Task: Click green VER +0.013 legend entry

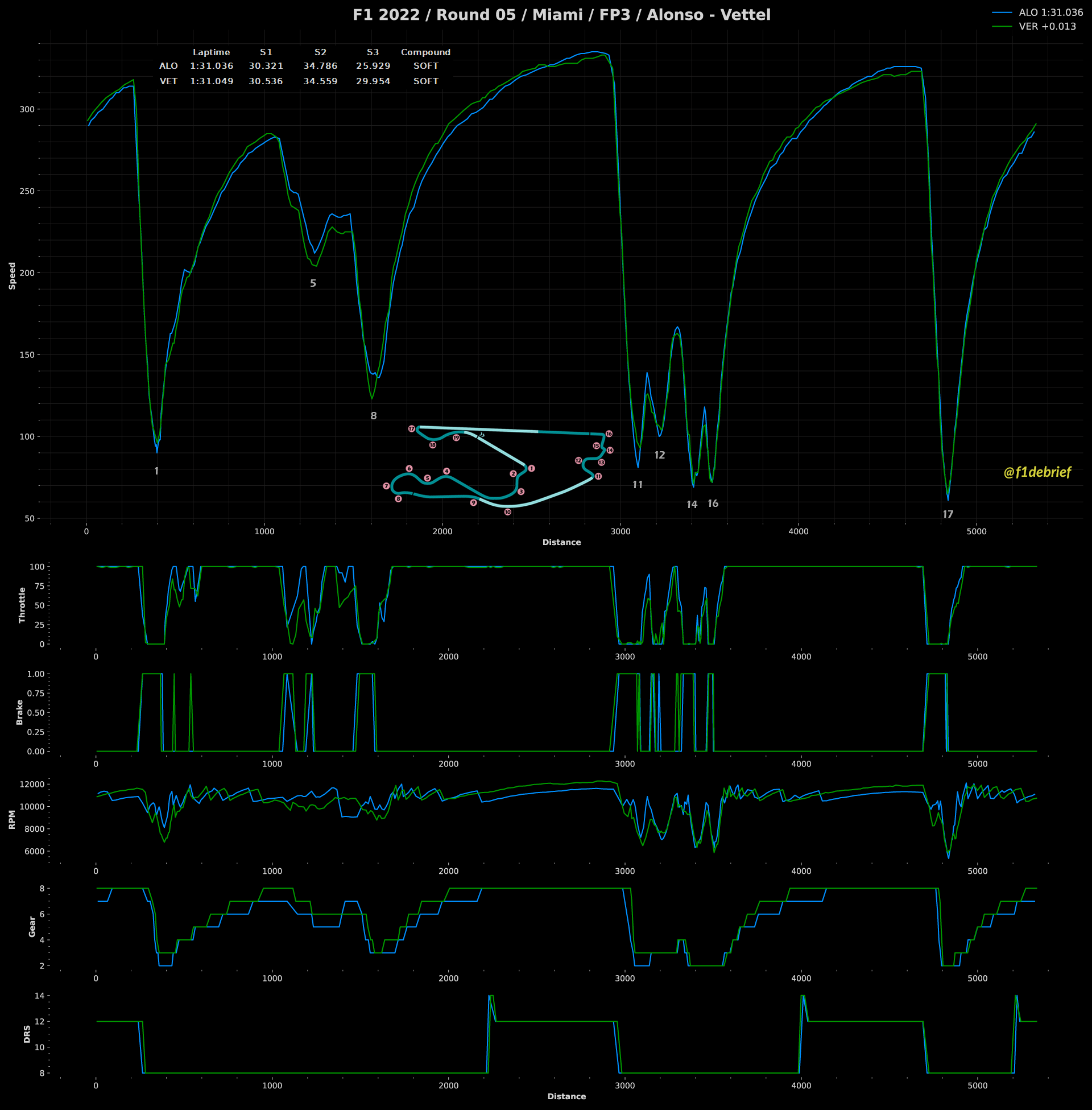Action: click(x=1046, y=27)
